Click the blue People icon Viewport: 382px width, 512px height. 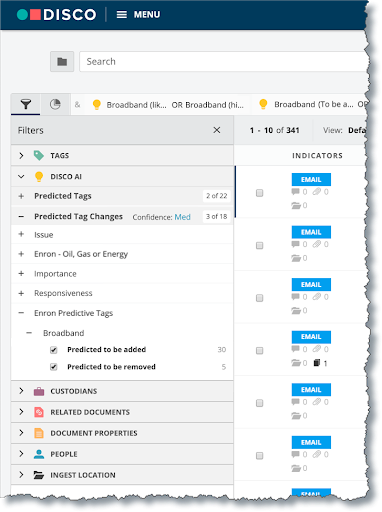coord(39,454)
